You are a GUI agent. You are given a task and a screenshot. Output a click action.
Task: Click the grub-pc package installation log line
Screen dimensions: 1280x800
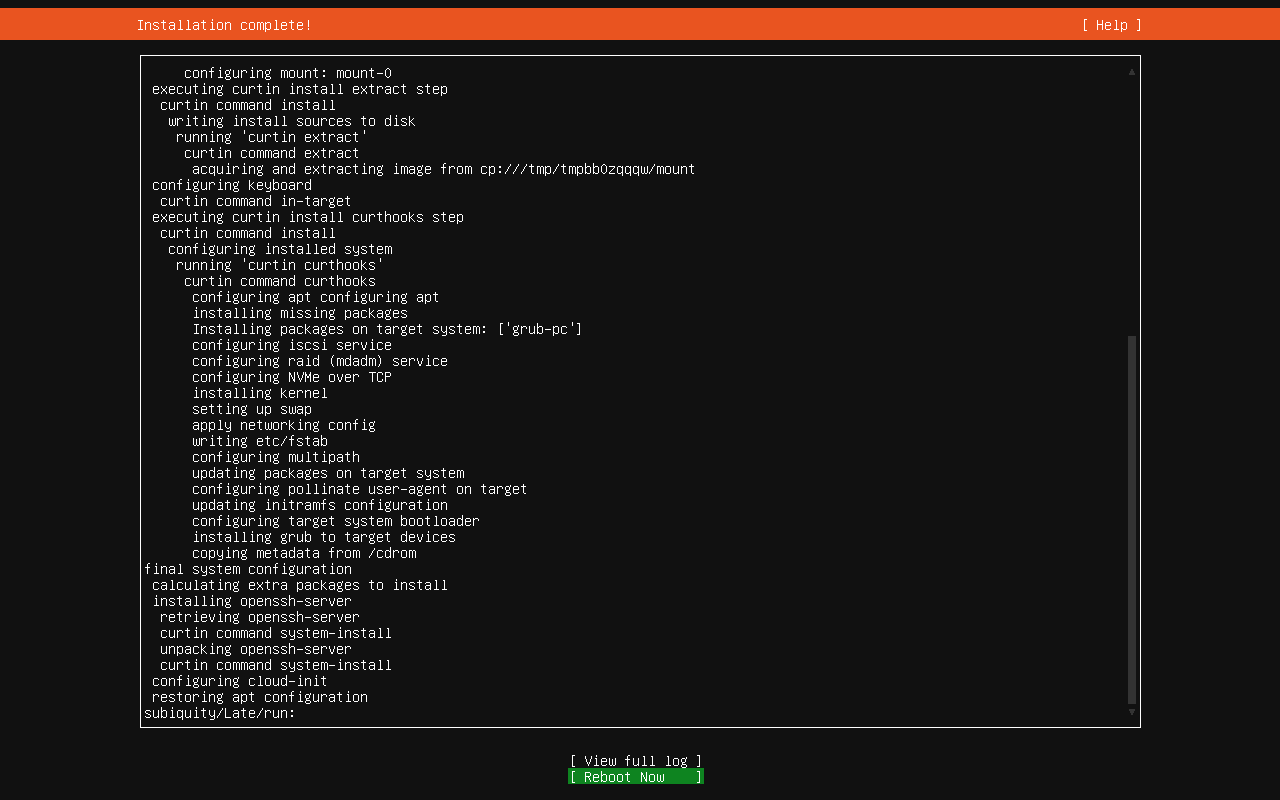pos(387,329)
